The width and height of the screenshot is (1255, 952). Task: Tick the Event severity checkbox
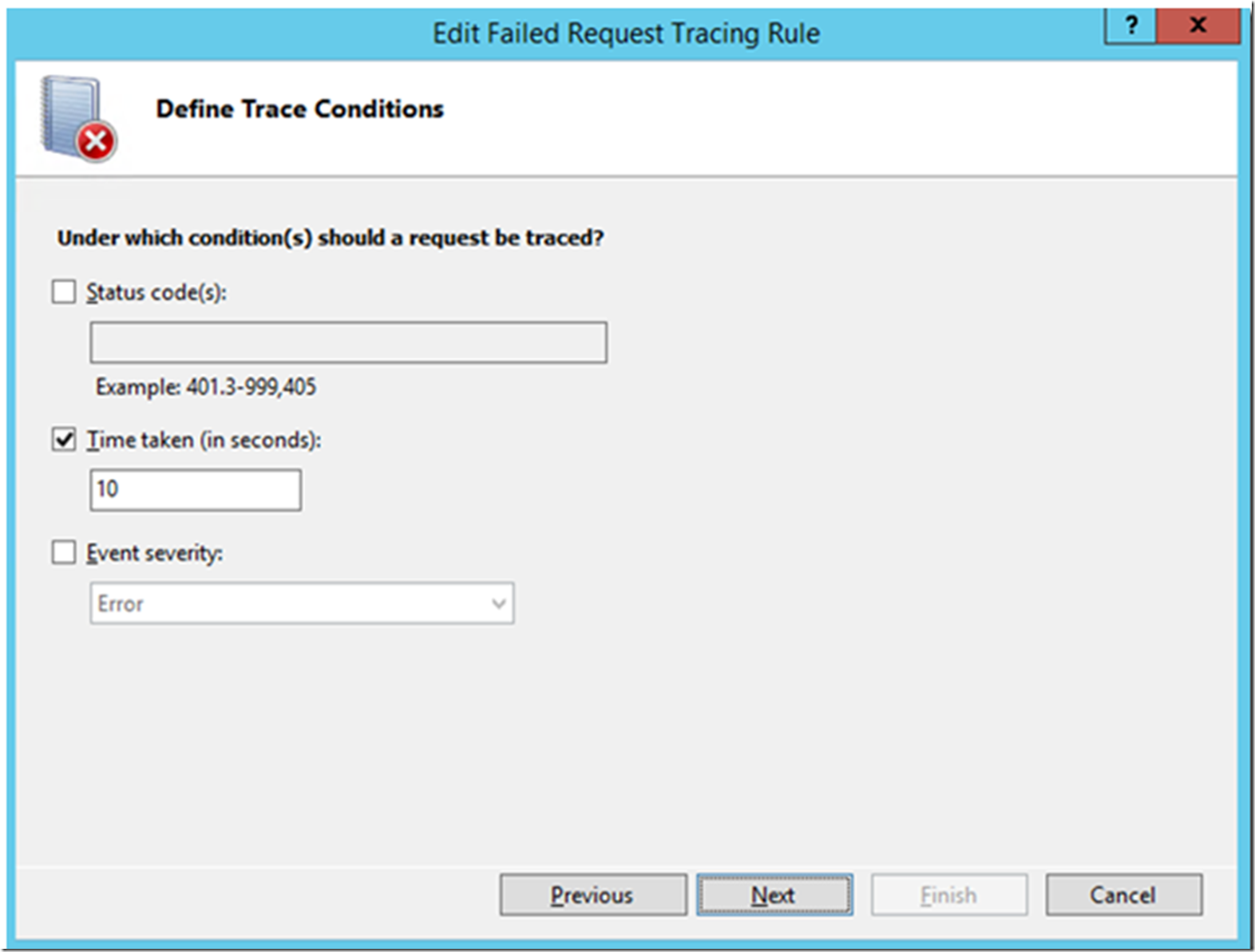click(64, 552)
